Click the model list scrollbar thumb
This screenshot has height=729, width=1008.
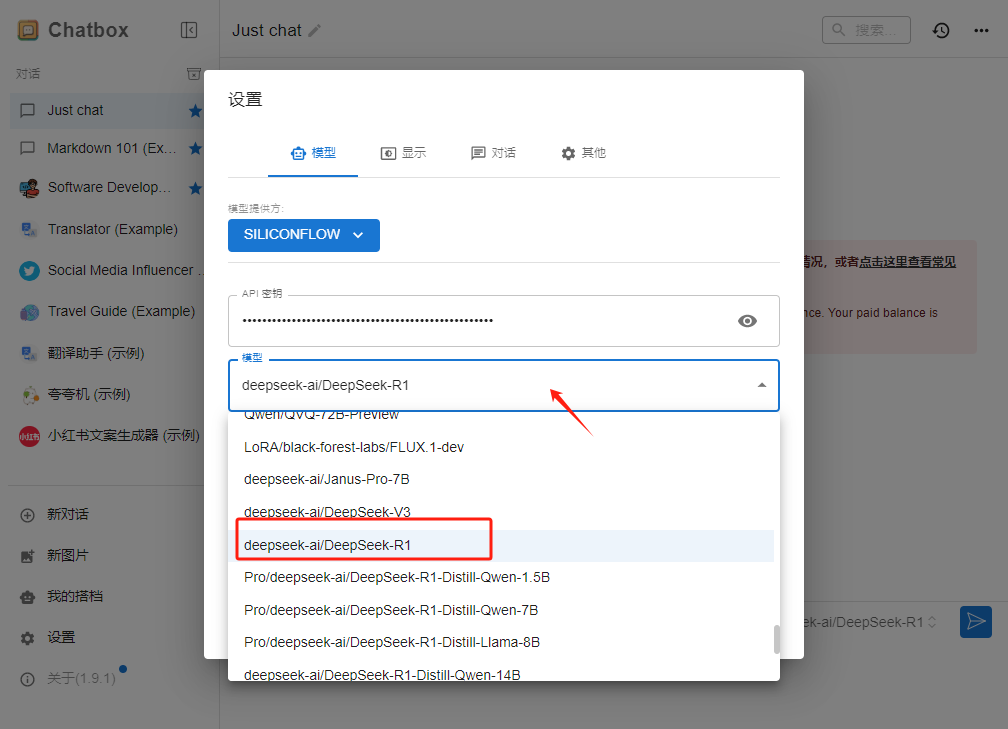point(777,640)
